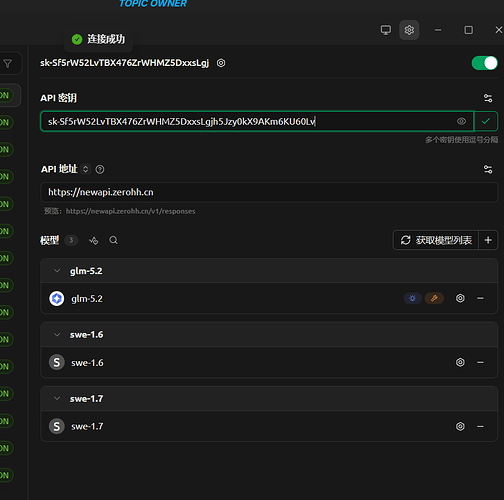Show the API key with eye icon

tap(461, 121)
